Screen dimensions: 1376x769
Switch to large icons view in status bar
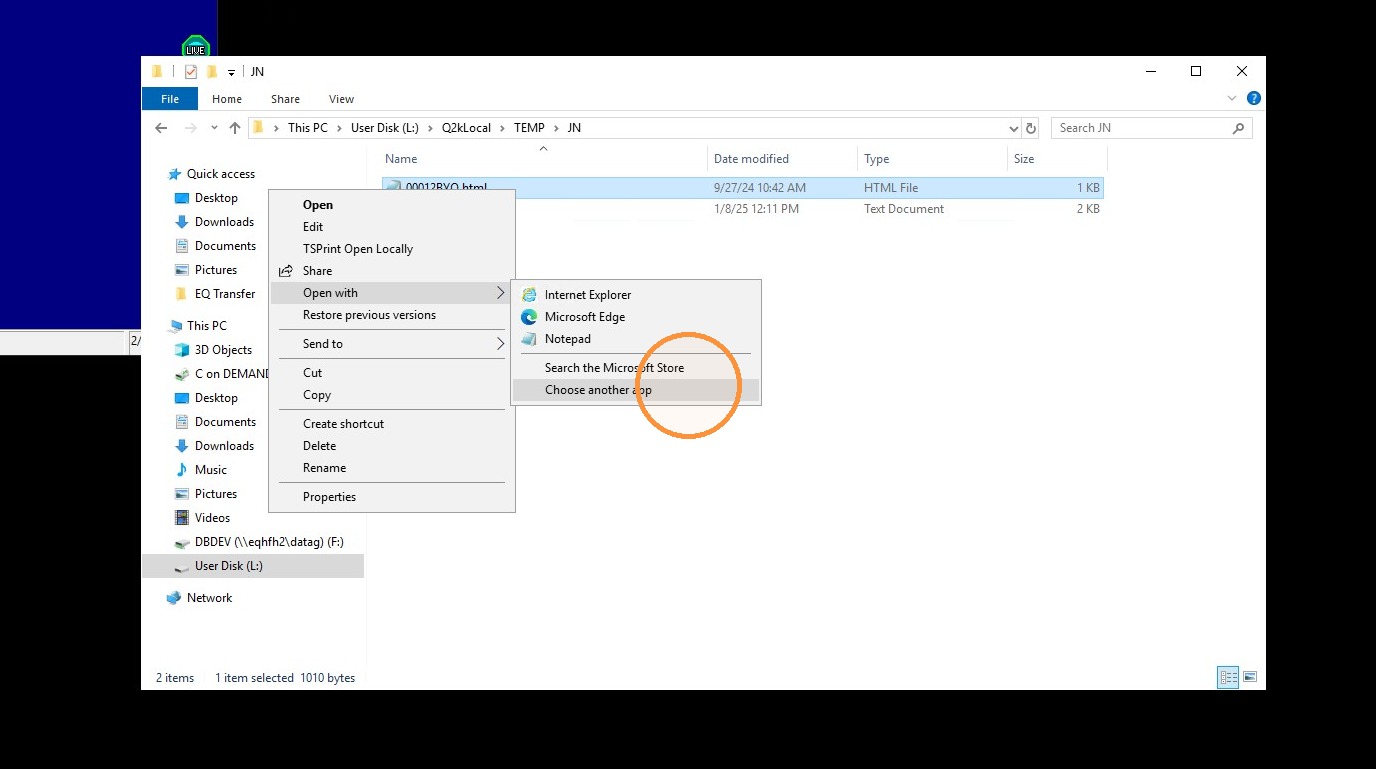[x=1250, y=678]
